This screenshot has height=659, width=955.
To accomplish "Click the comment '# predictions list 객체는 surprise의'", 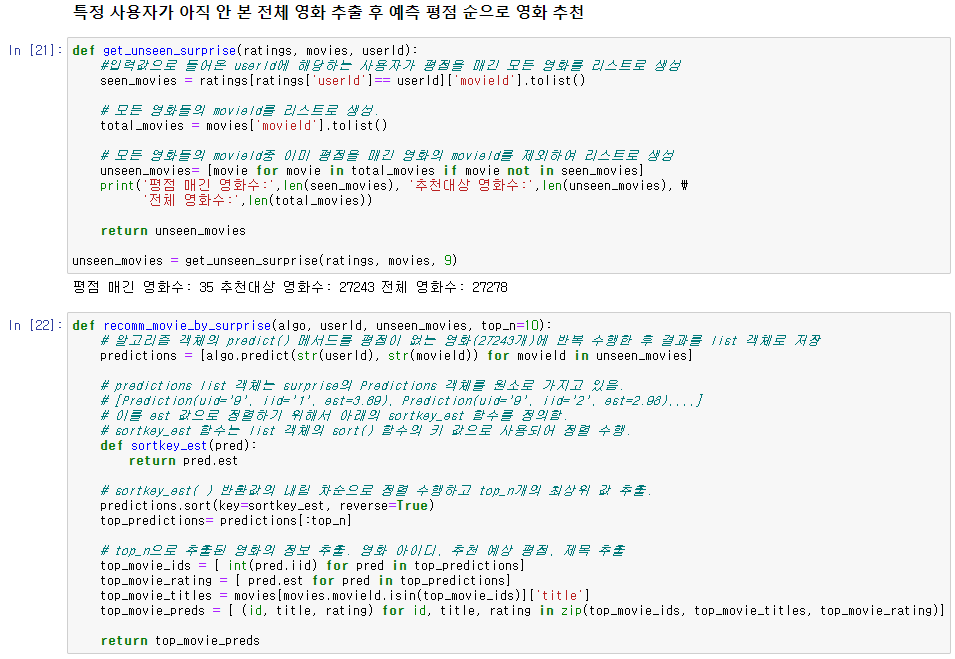I will (x=361, y=385).
